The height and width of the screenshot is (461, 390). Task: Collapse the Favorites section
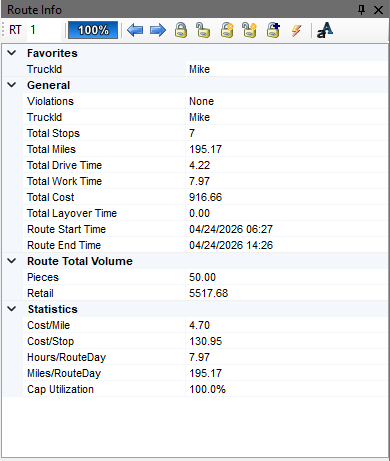tap(12, 53)
